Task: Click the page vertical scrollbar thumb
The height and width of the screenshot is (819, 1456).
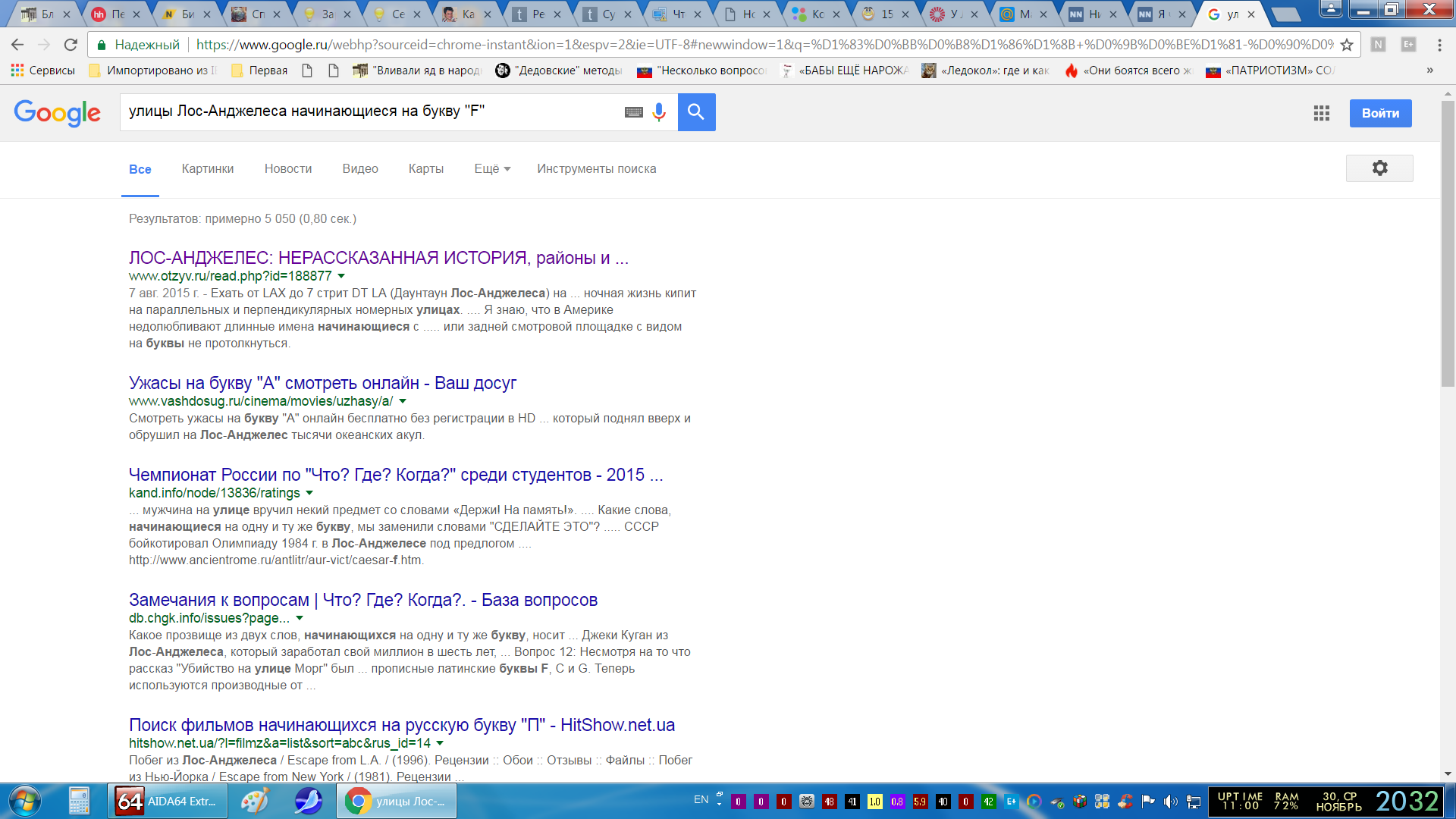Action: (x=1448, y=243)
